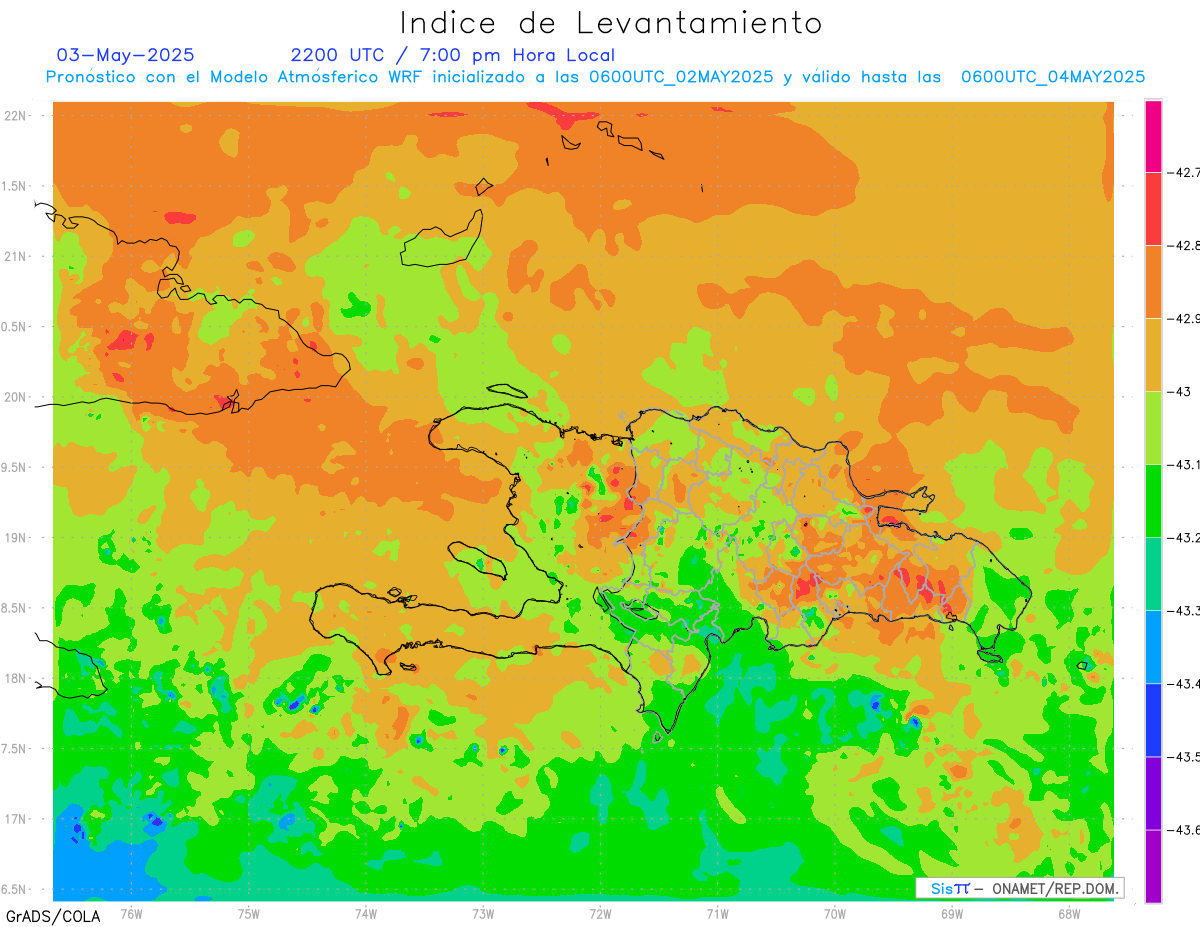This screenshot has width=1200, height=927.
Task: Click the 'ONAMET/REP.DOM.' credit box
Action: 1020,888
